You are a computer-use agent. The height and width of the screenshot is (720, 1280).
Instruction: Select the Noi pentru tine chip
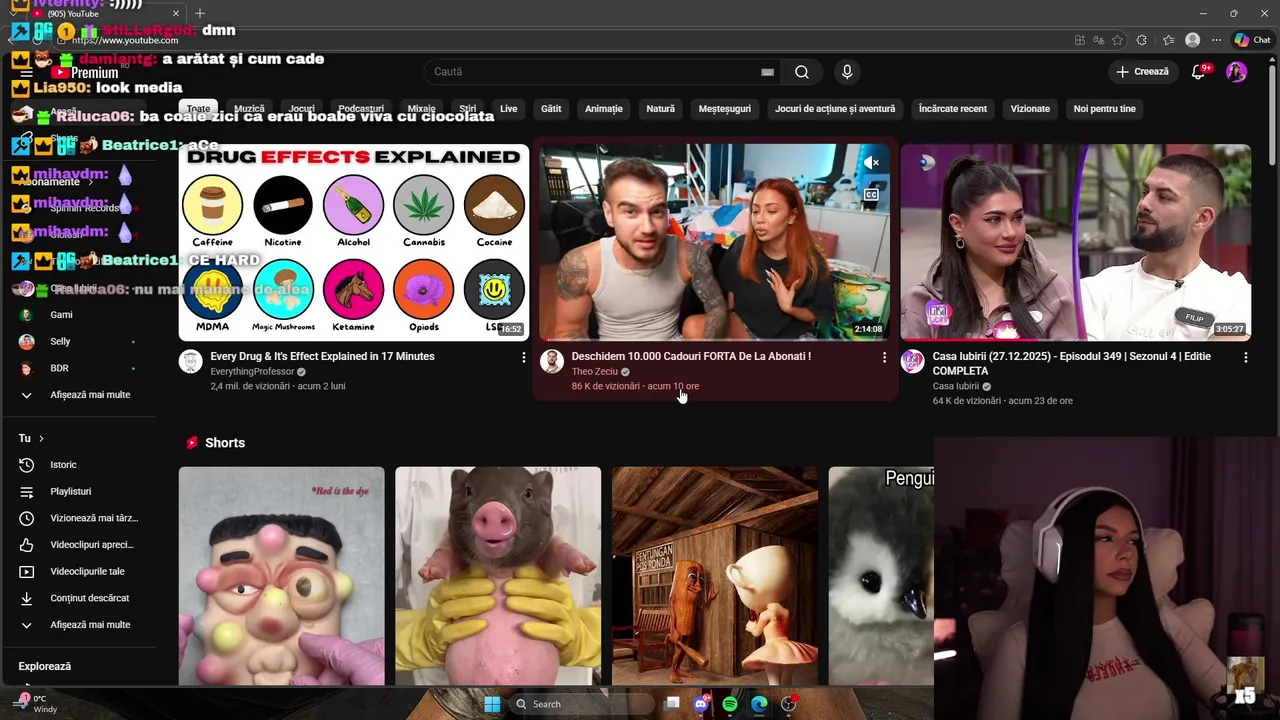[1105, 108]
